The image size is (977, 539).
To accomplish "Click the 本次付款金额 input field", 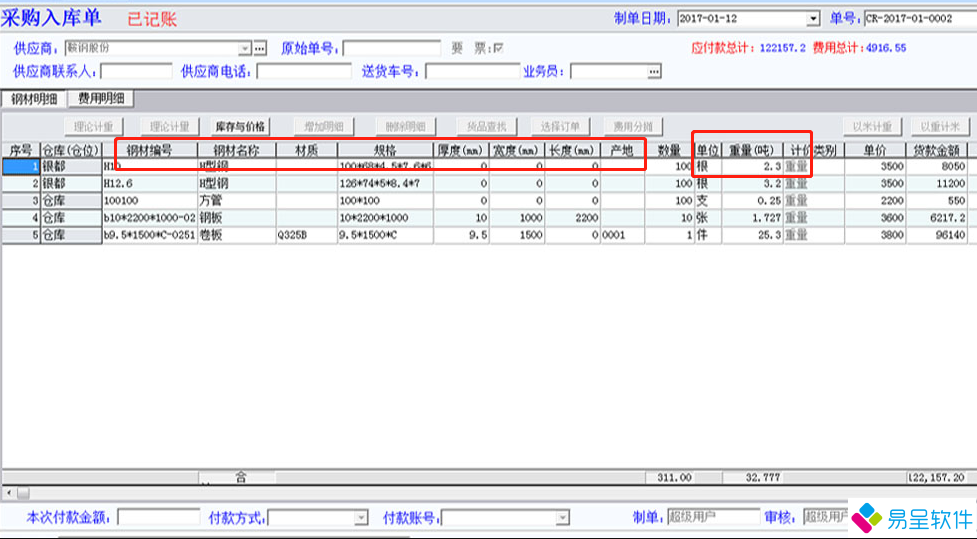I will [x=159, y=517].
